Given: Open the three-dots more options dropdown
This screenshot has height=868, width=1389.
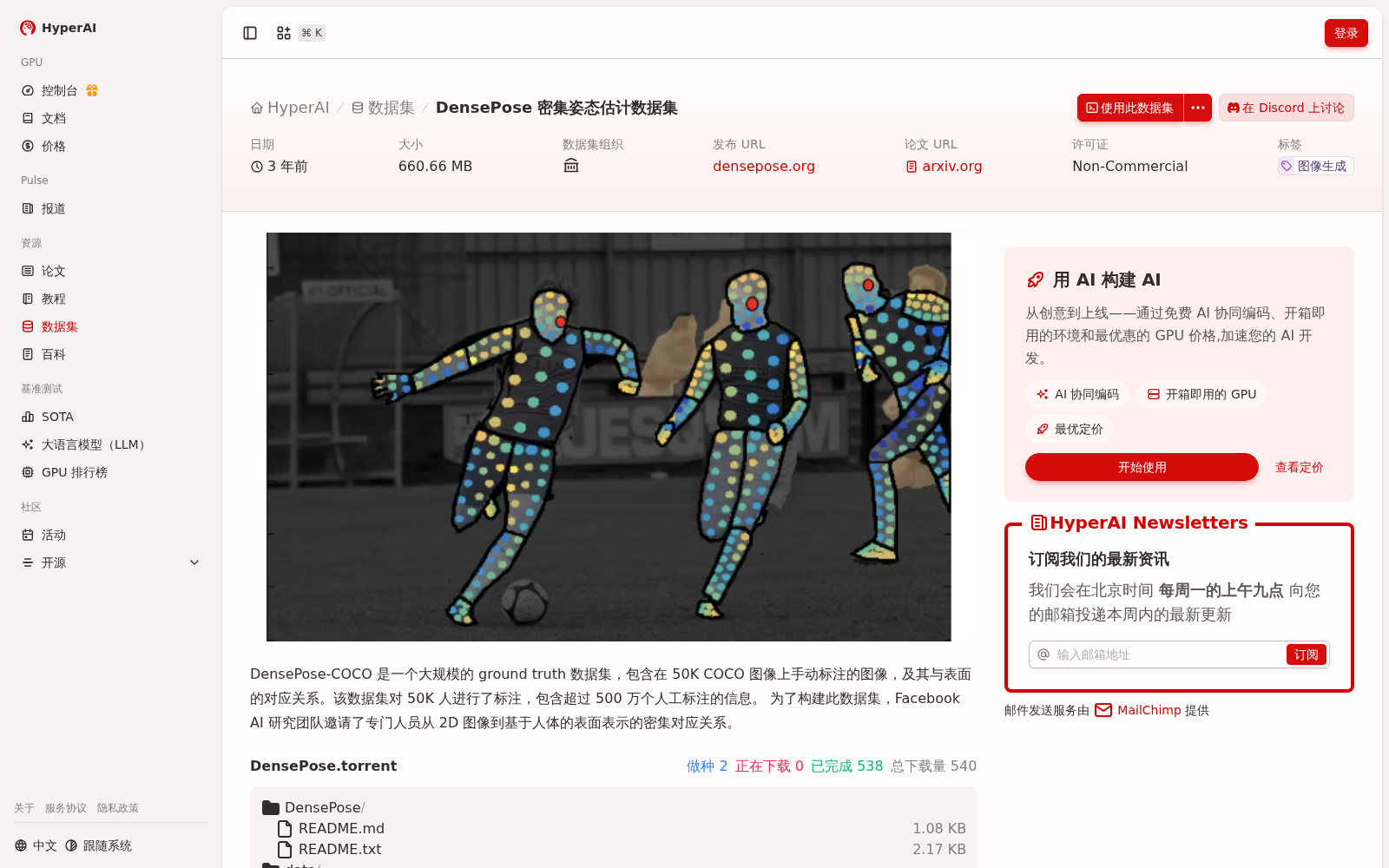Looking at the screenshot, I should coord(1198,108).
